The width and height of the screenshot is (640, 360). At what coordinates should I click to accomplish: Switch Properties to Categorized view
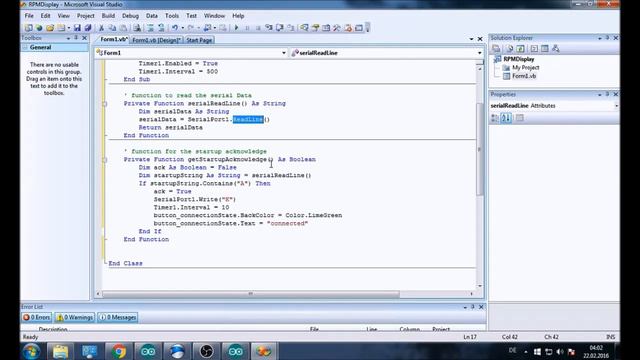[x=495, y=118]
